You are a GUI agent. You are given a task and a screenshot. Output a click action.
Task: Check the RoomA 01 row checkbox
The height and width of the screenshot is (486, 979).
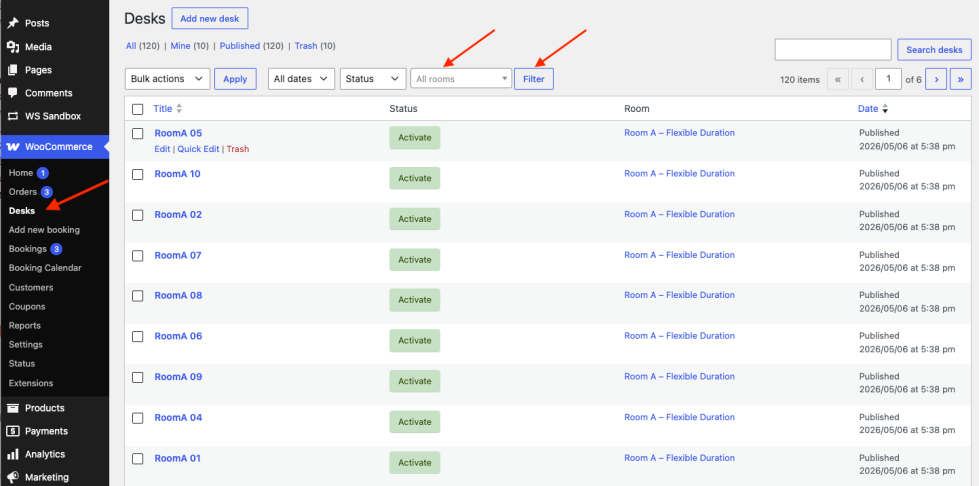[138, 459]
